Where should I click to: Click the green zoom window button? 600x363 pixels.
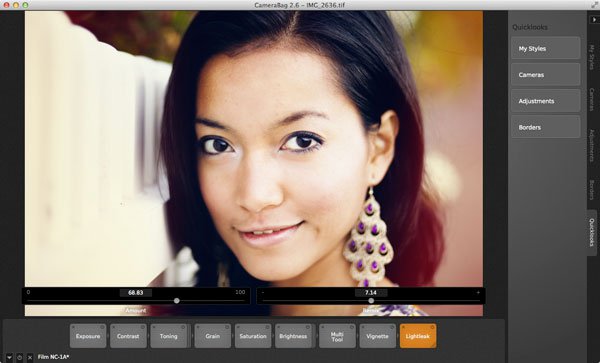(25, 5)
